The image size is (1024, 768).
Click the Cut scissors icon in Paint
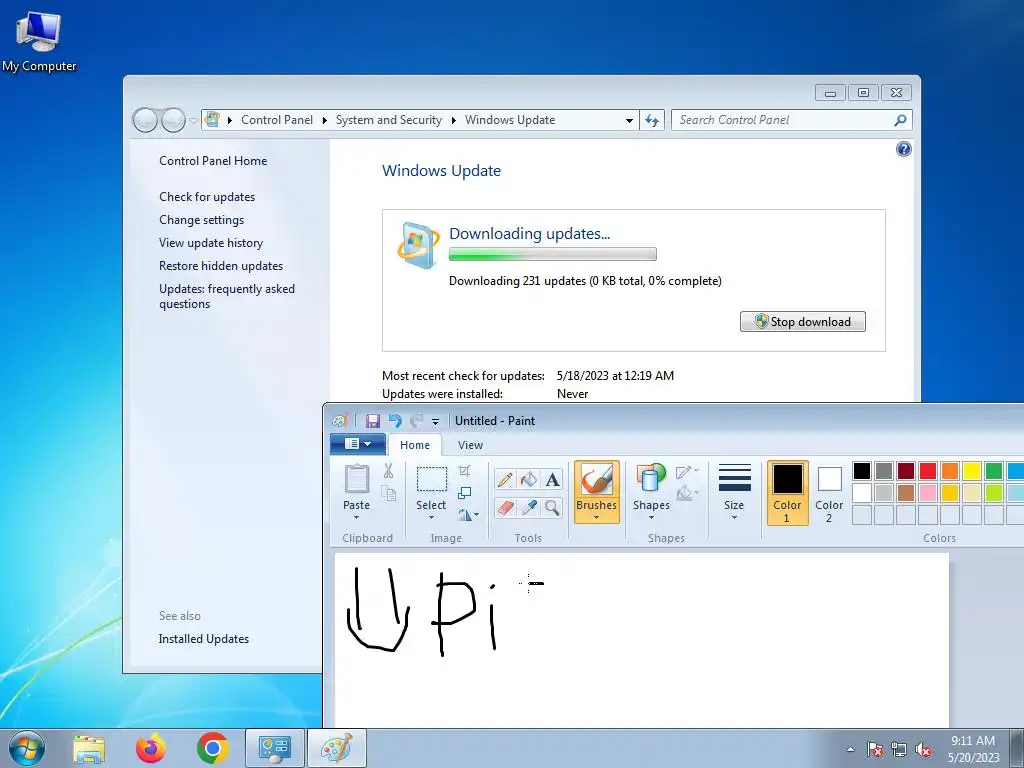point(389,471)
